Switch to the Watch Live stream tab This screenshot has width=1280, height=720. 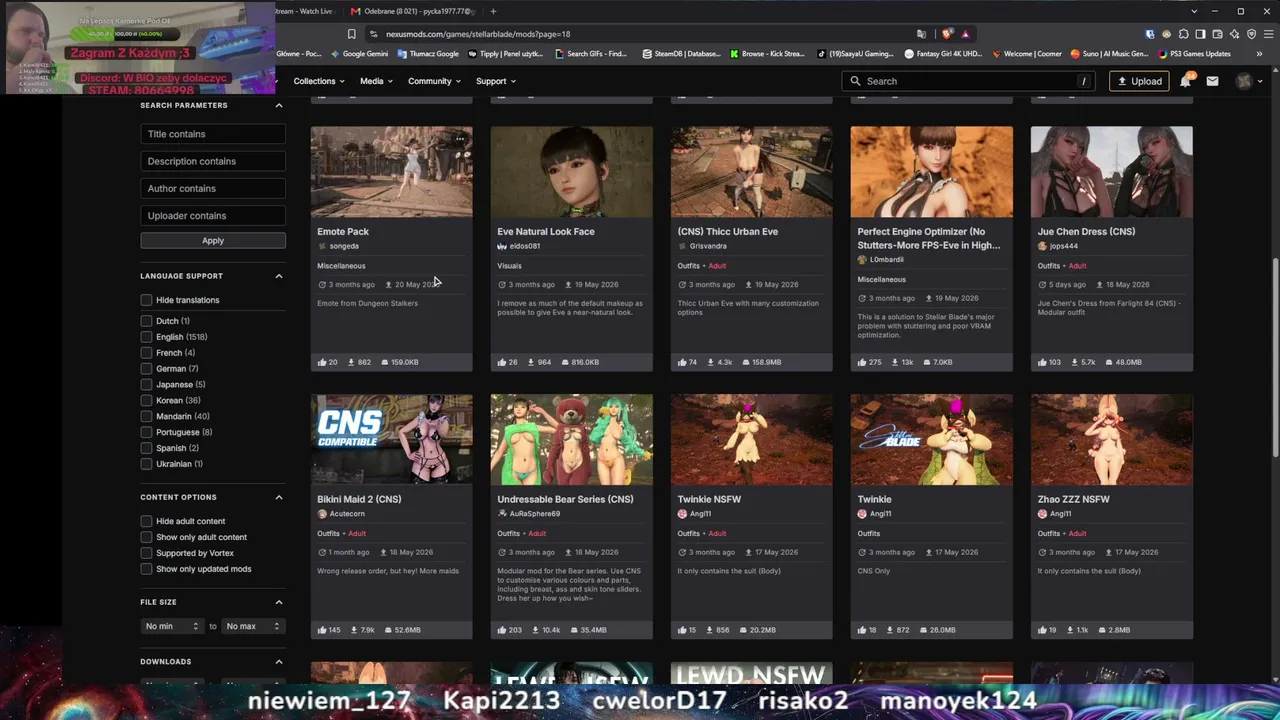[304, 11]
